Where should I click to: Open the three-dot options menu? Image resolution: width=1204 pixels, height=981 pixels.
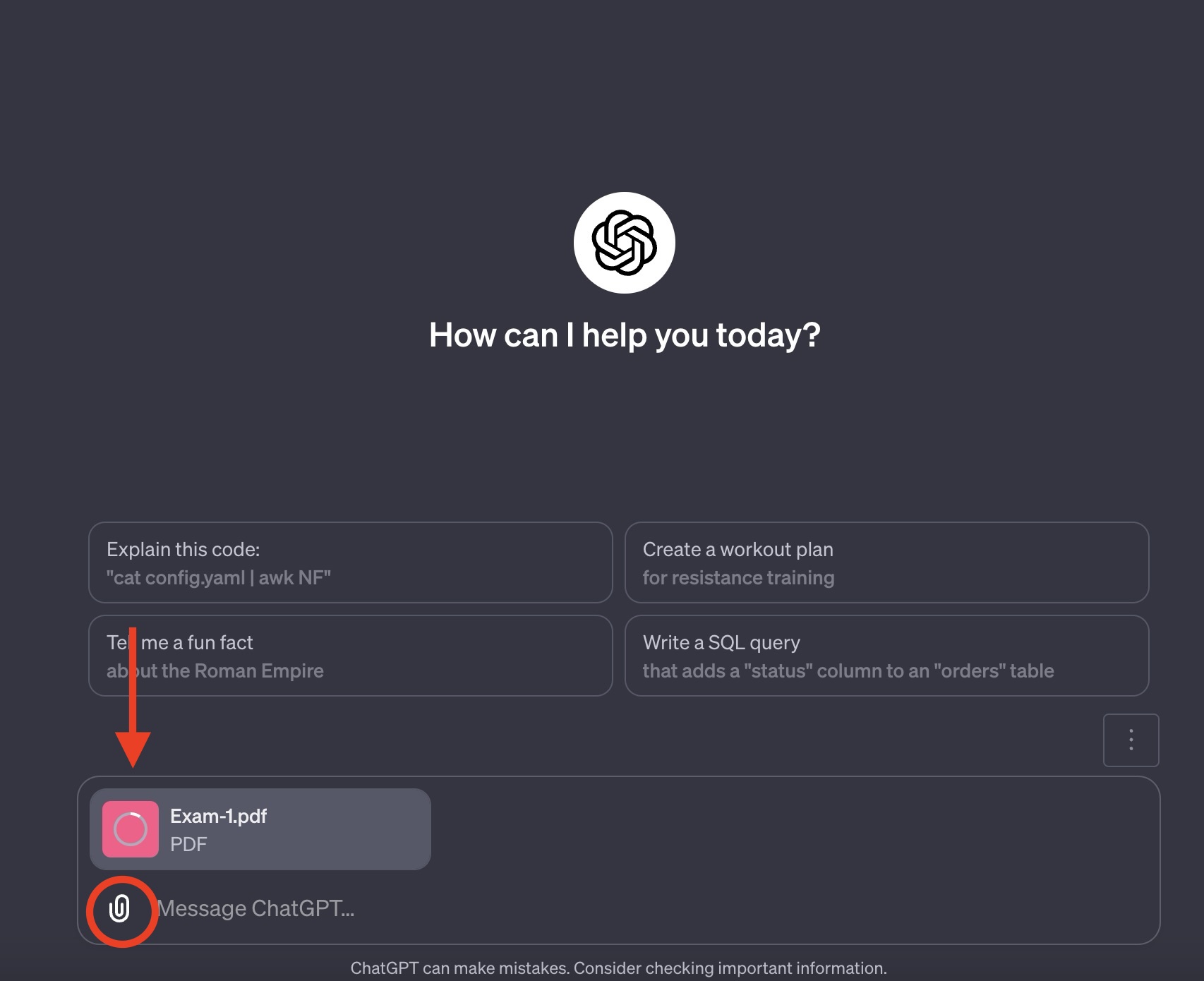1131,740
